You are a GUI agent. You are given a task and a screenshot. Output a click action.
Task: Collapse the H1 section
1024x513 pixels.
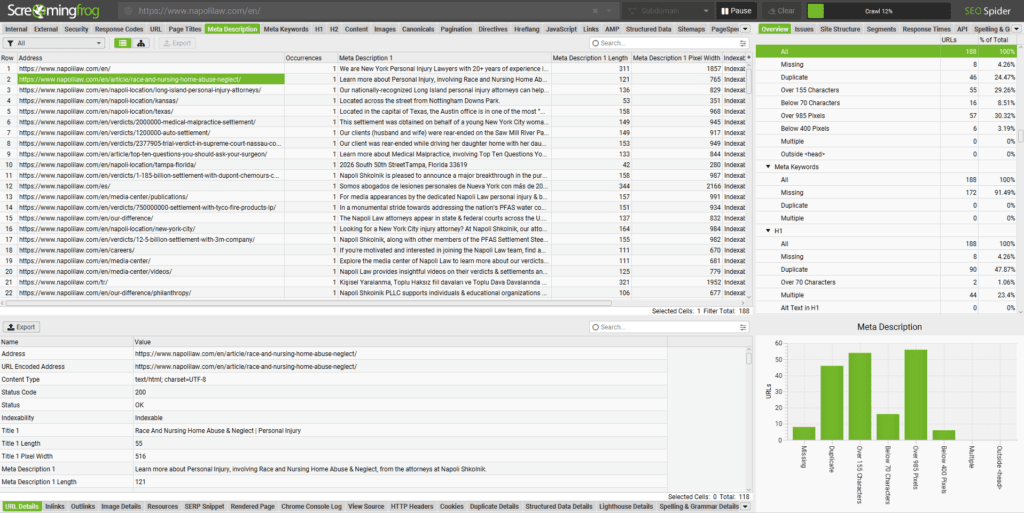coord(768,231)
